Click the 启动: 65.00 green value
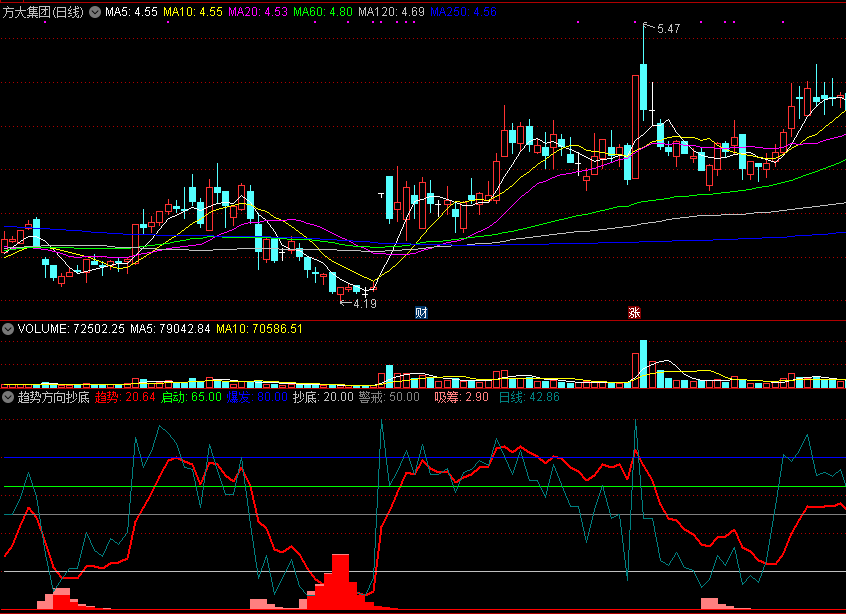Image resolution: width=846 pixels, height=614 pixels. click(x=192, y=398)
